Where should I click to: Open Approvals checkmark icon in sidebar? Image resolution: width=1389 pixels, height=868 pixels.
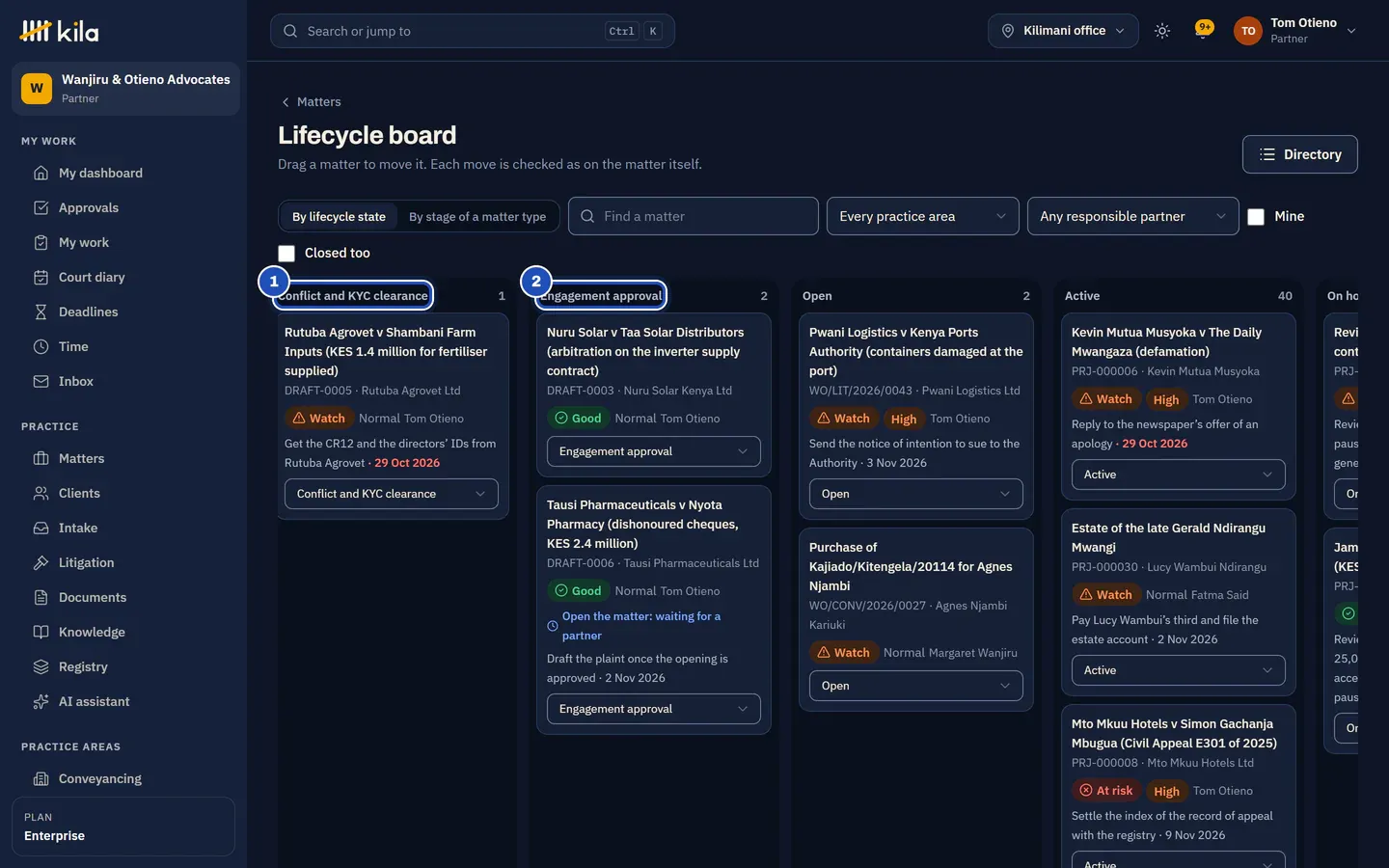(41, 207)
